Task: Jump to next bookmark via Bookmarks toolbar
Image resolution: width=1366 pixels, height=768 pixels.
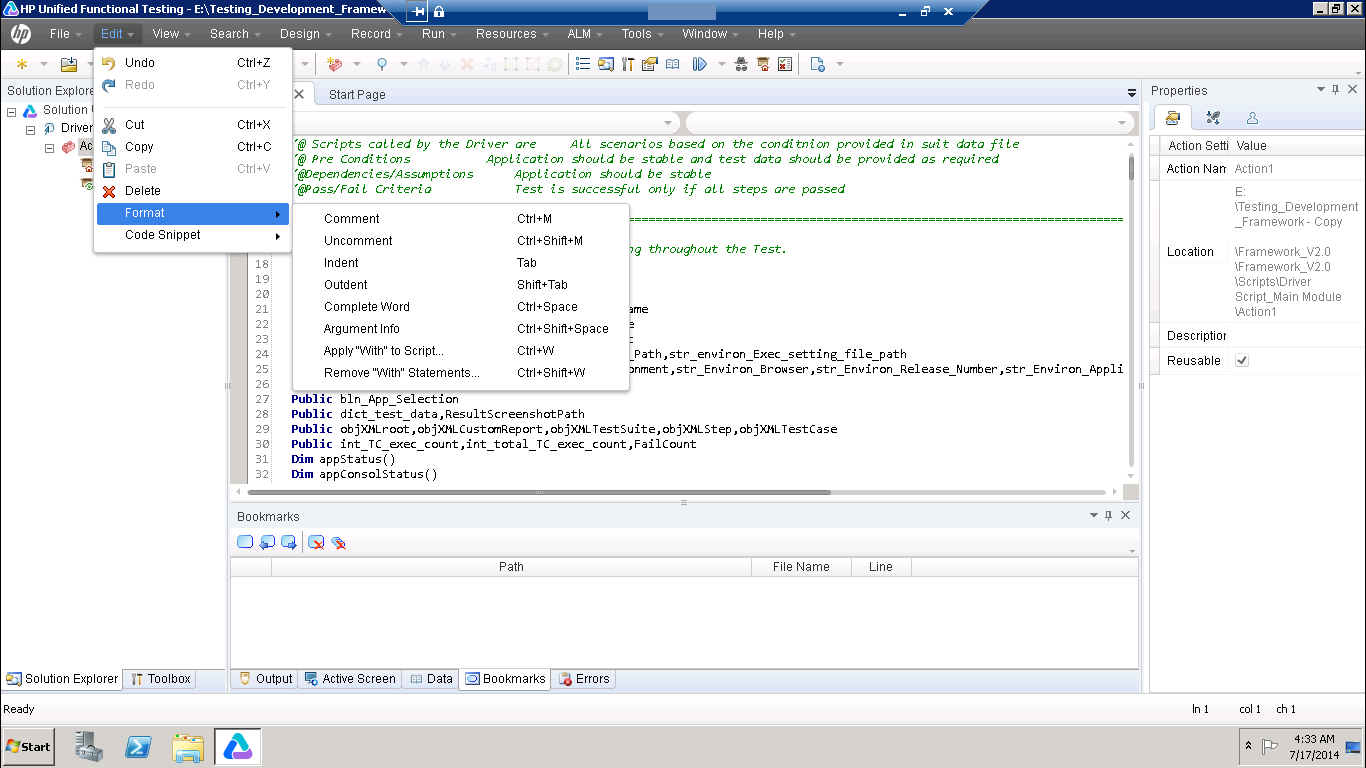Action: [x=289, y=542]
